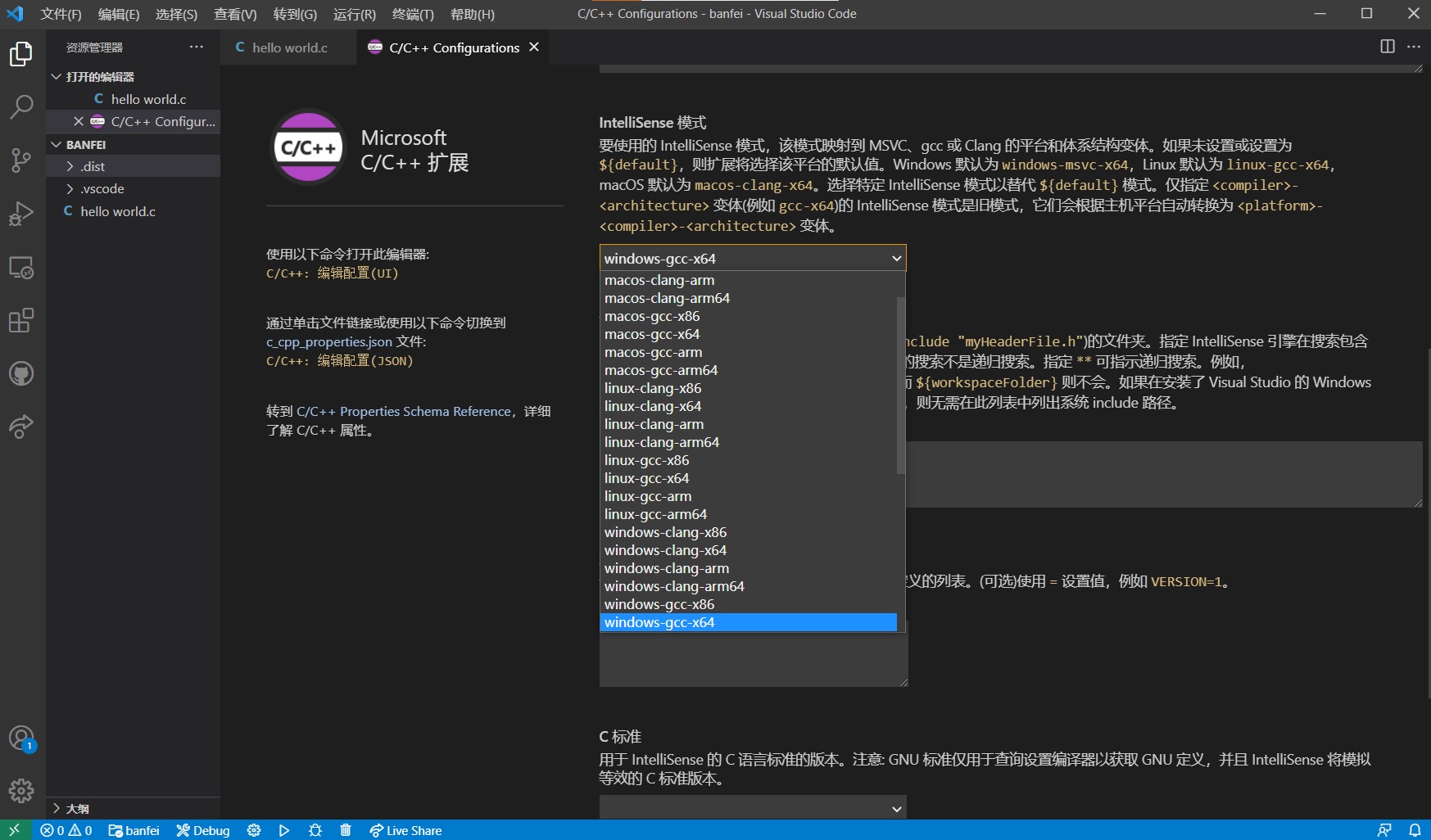Open the Remote Explorer icon
The width and height of the screenshot is (1431, 840).
pyautogui.click(x=21, y=268)
